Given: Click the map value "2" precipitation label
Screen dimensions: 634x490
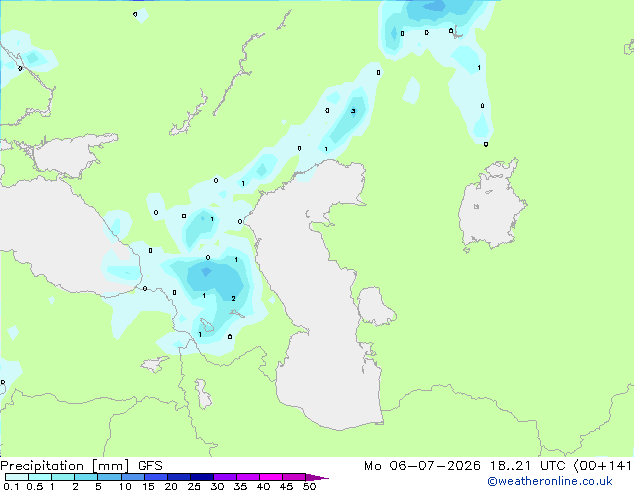Looking at the screenshot, I should (x=233, y=298).
